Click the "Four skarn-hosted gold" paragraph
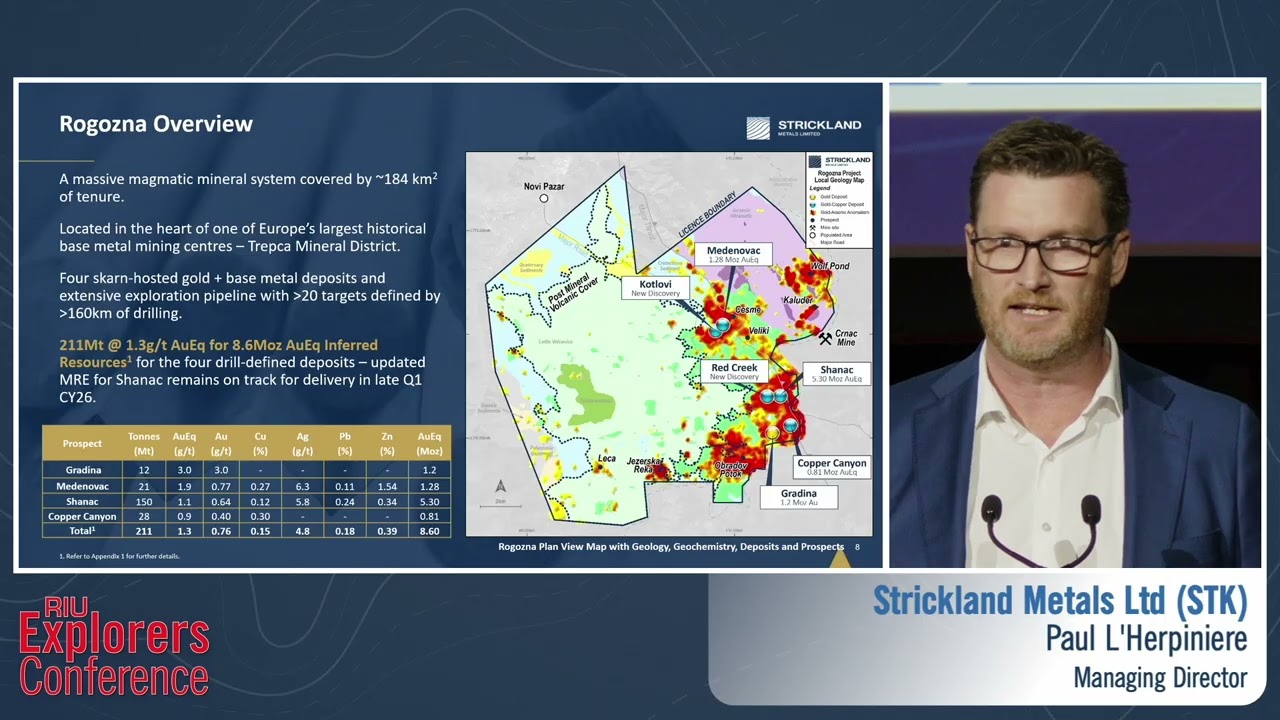The width and height of the screenshot is (1280, 720). click(x=250, y=295)
